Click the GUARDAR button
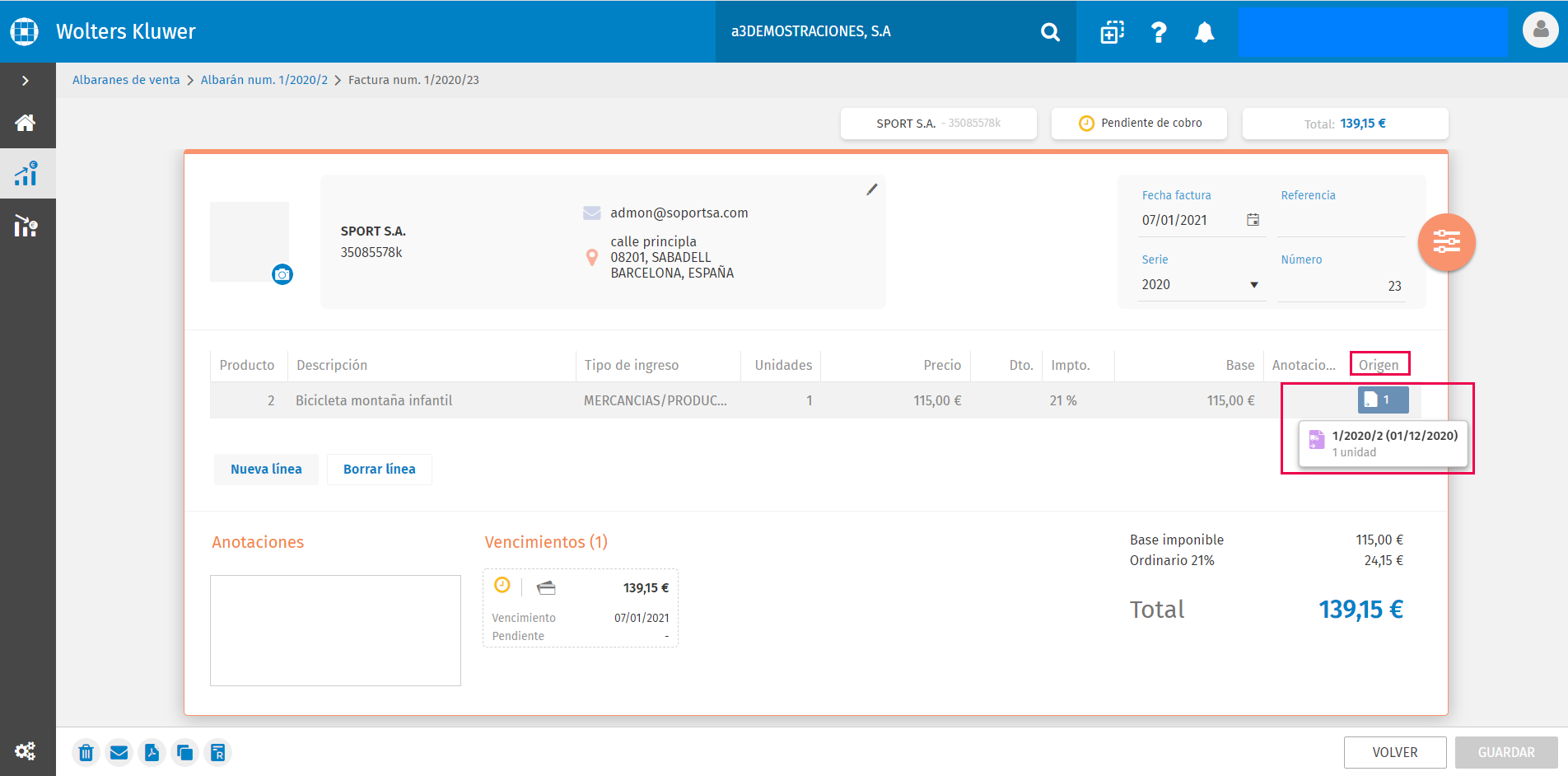Viewport: 1568px width, 776px height. pos(1506,752)
